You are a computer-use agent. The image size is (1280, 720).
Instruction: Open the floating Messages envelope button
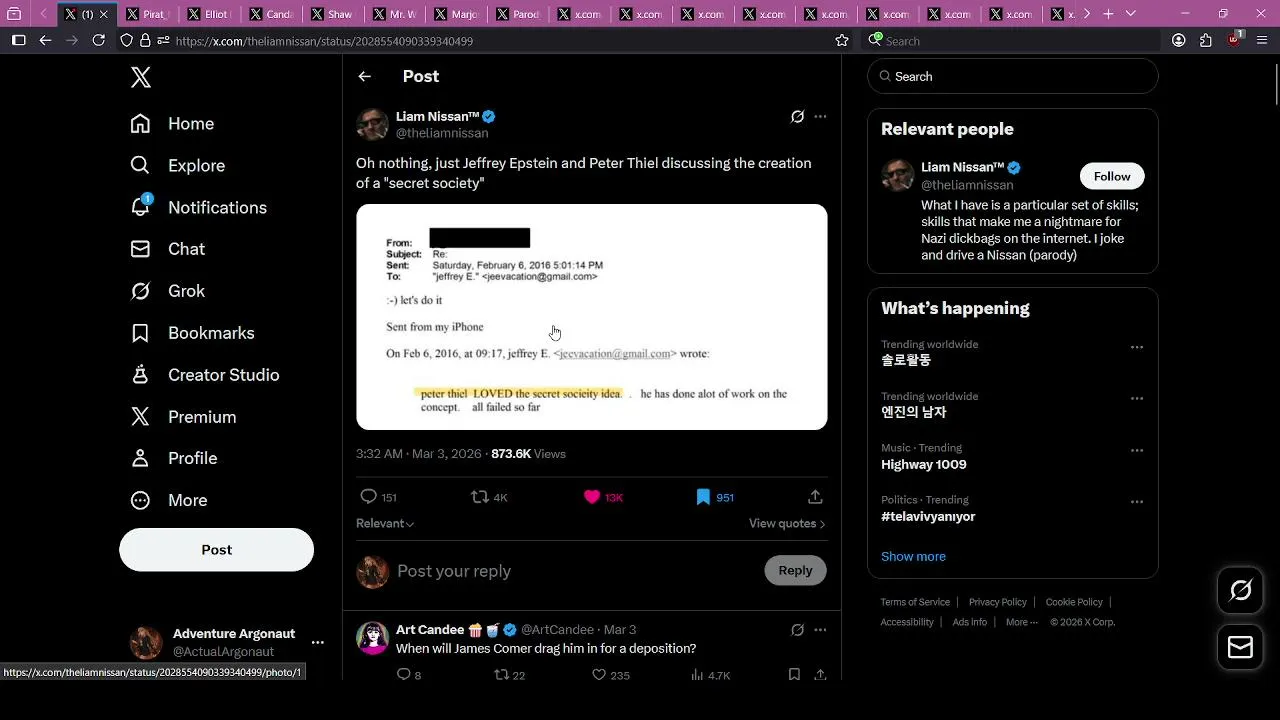pyautogui.click(x=1241, y=648)
